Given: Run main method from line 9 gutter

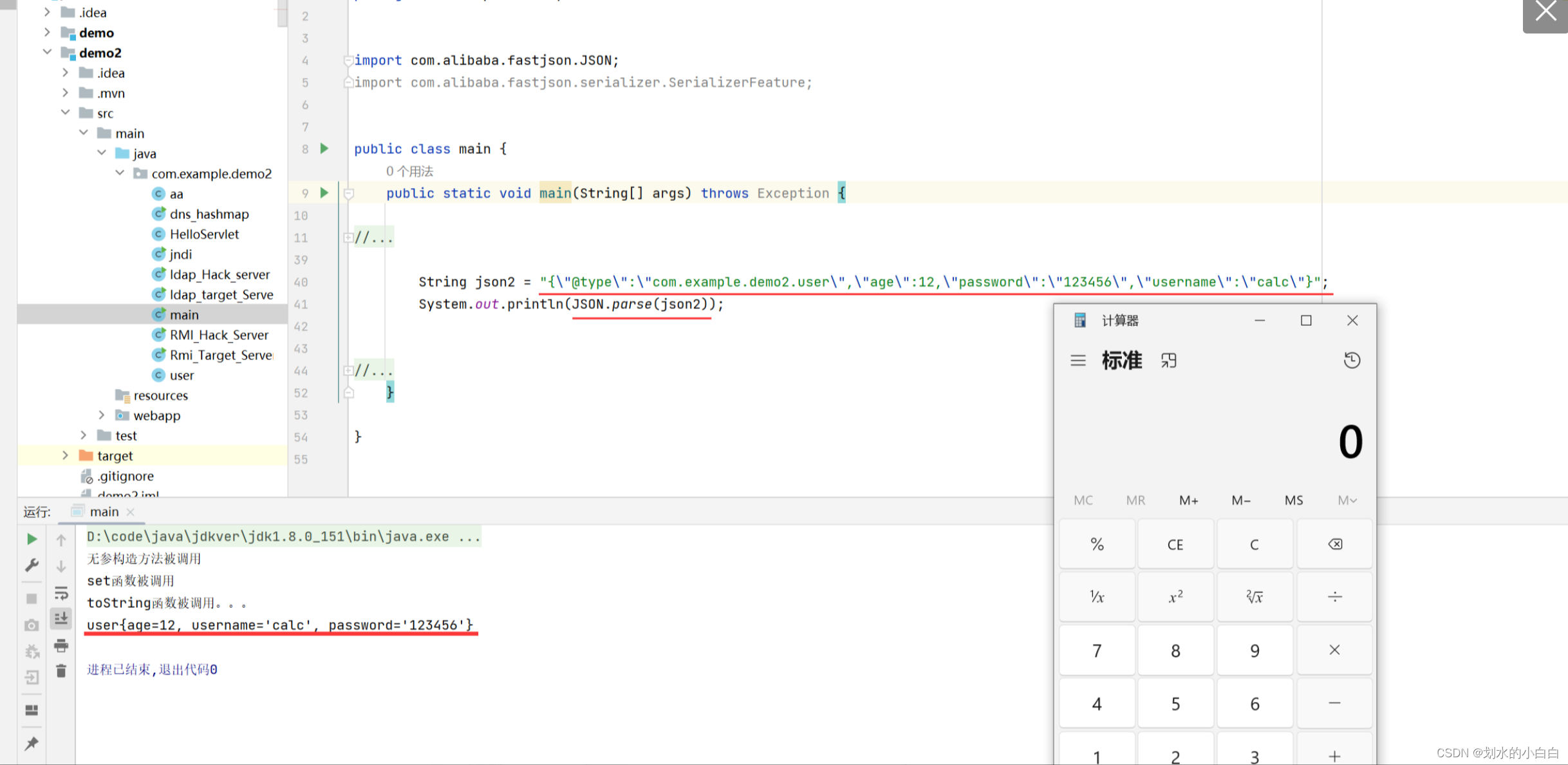Looking at the screenshot, I should click(324, 193).
